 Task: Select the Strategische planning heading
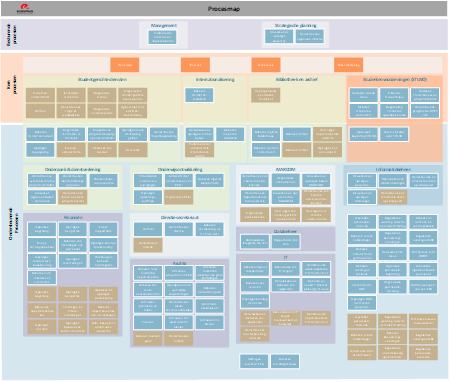click(x=295, y=25)
